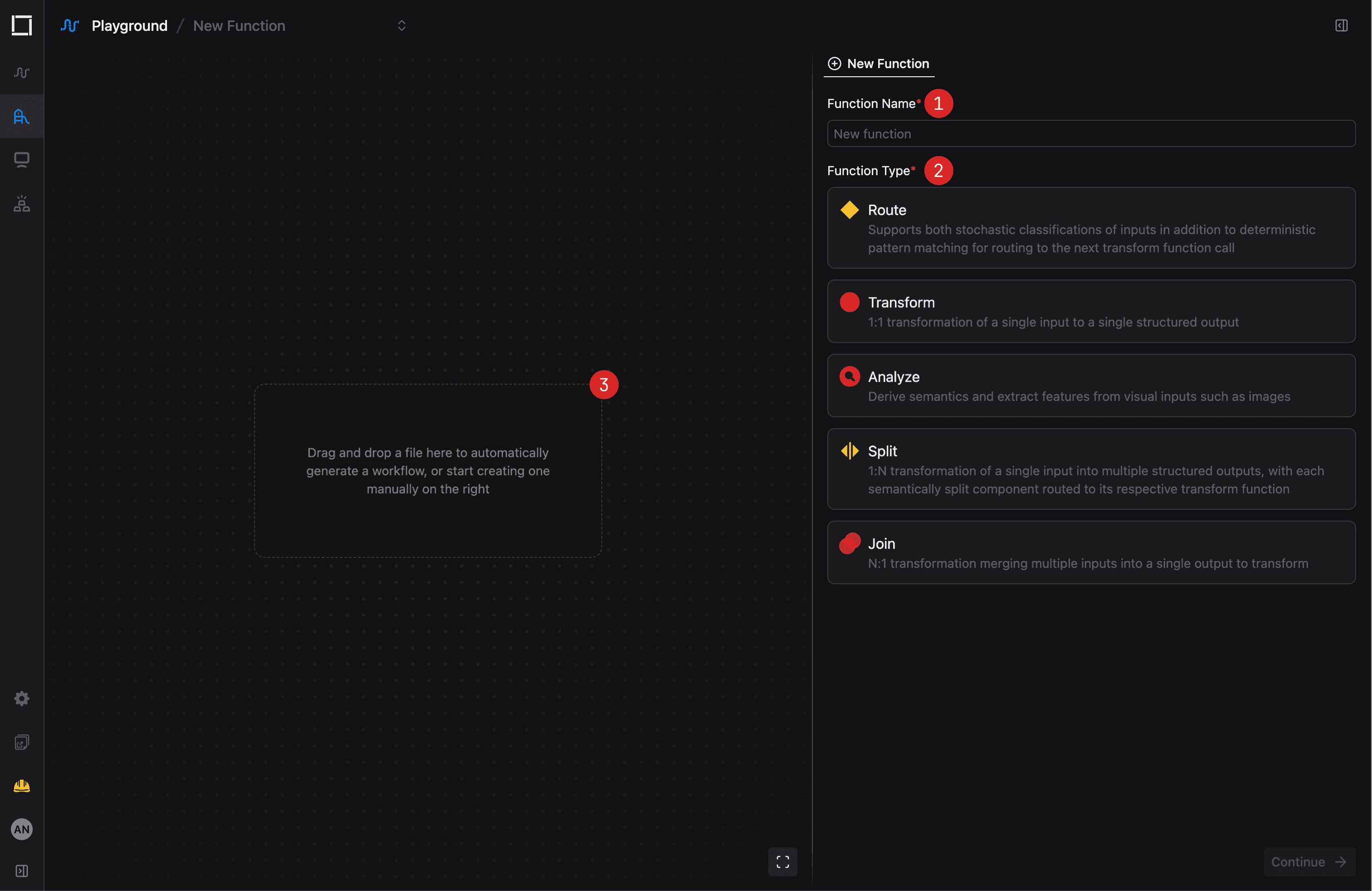Viewport: 1372px width, 891px height.
Task: Open the breadcrumb selector next to New Function
Action: pos(401,25)
